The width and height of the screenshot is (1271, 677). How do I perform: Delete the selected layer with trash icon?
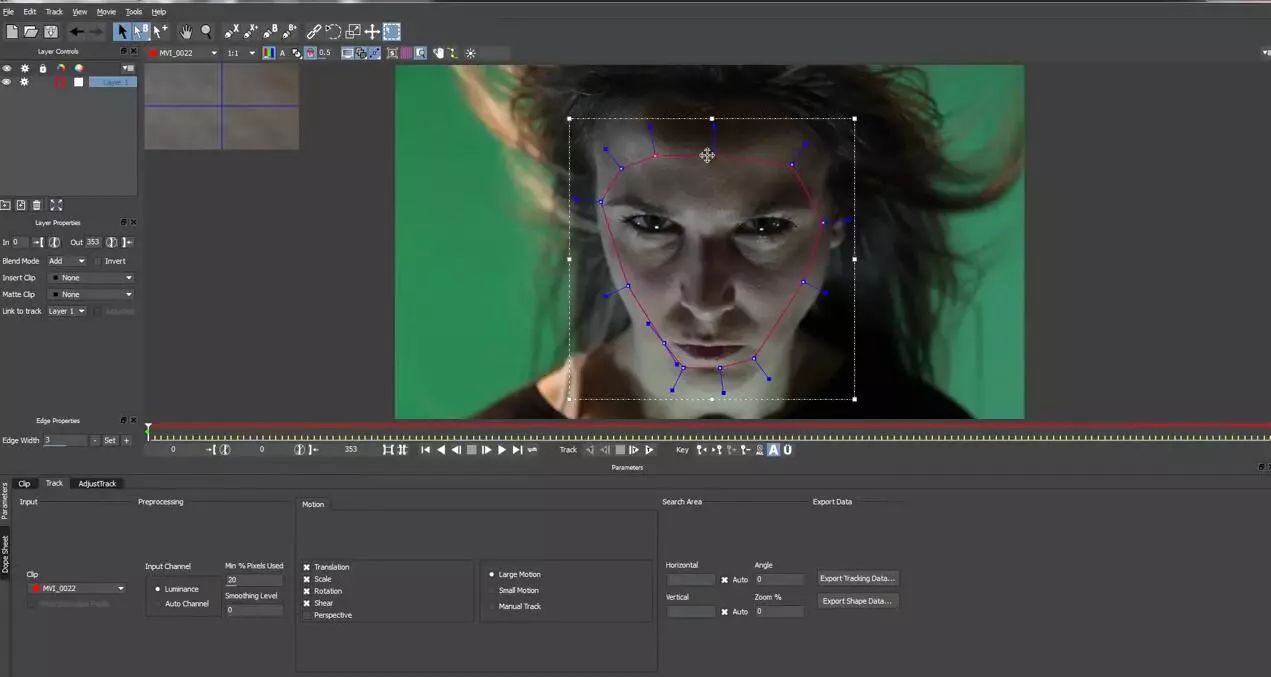[x=37, y=205]
